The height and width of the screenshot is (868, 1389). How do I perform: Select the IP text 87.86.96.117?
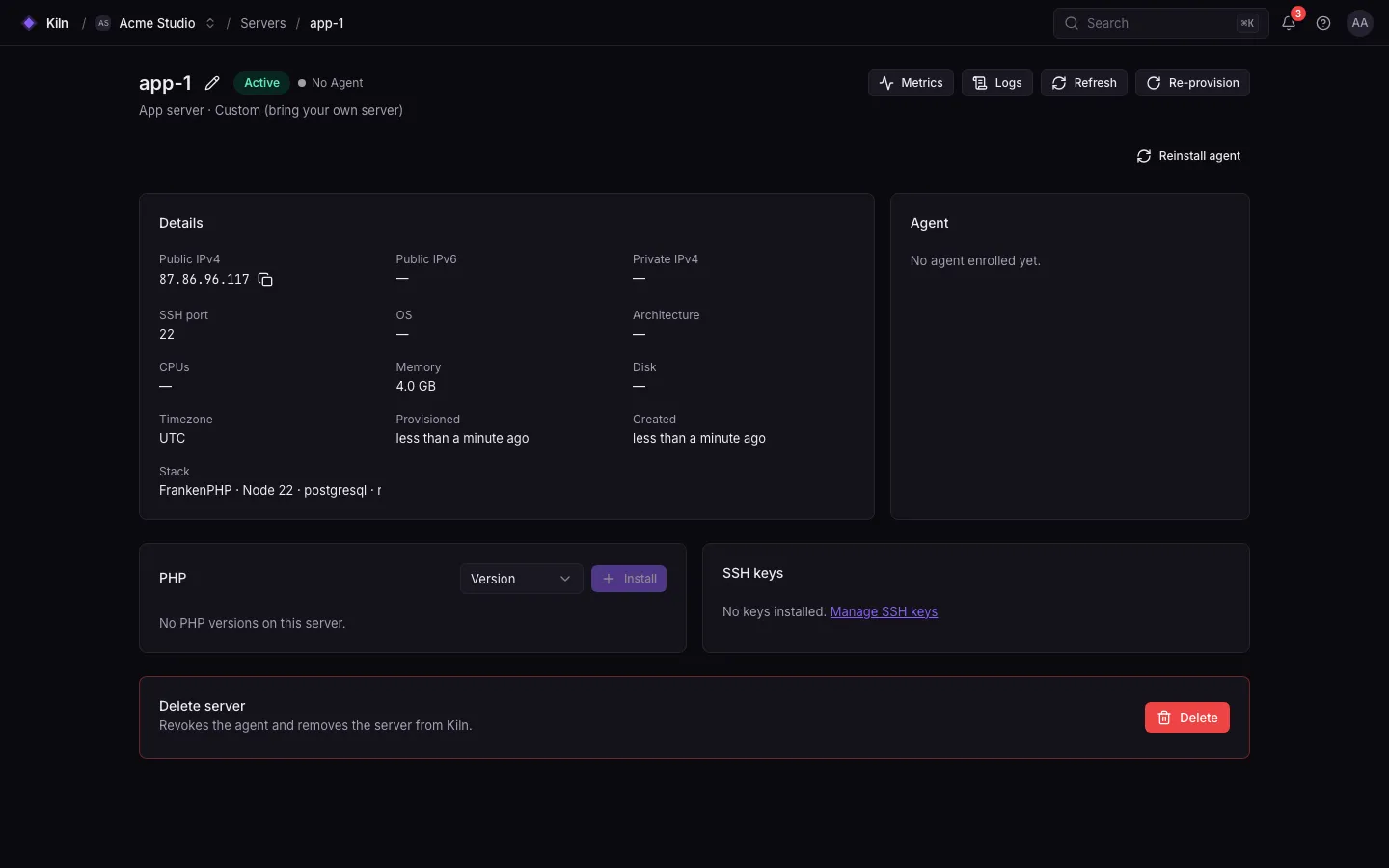(204, 280)
